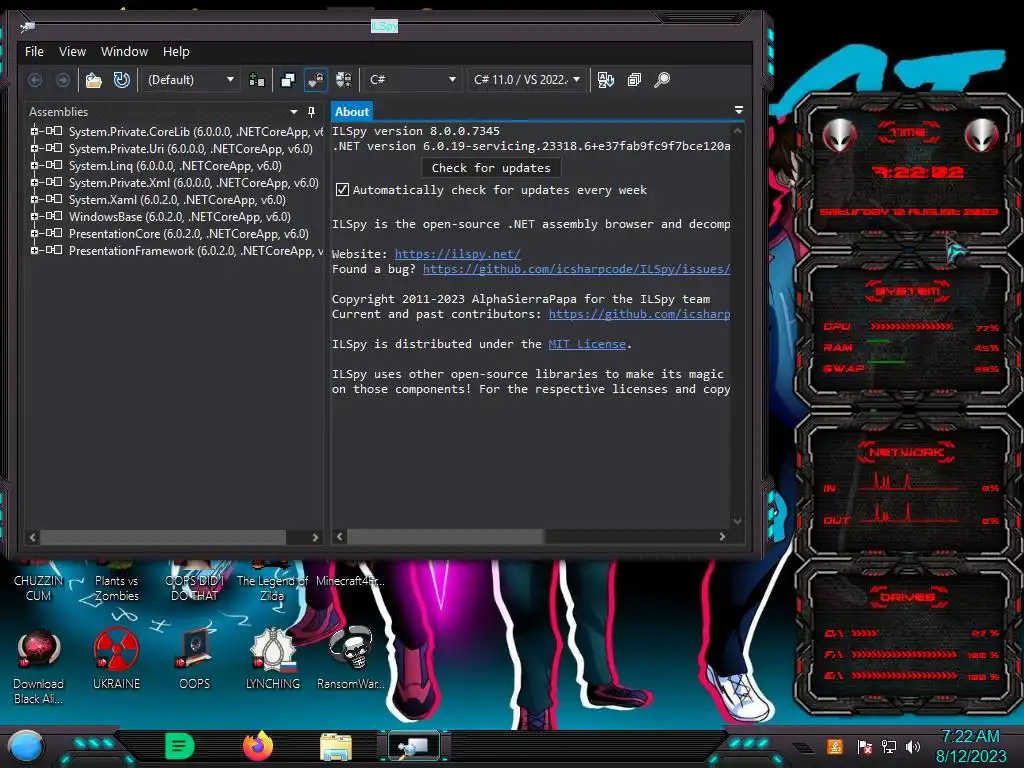Switch to ILSpy taskbar button
Viewport: 1024px width, 768px height.
pos(415,746)
